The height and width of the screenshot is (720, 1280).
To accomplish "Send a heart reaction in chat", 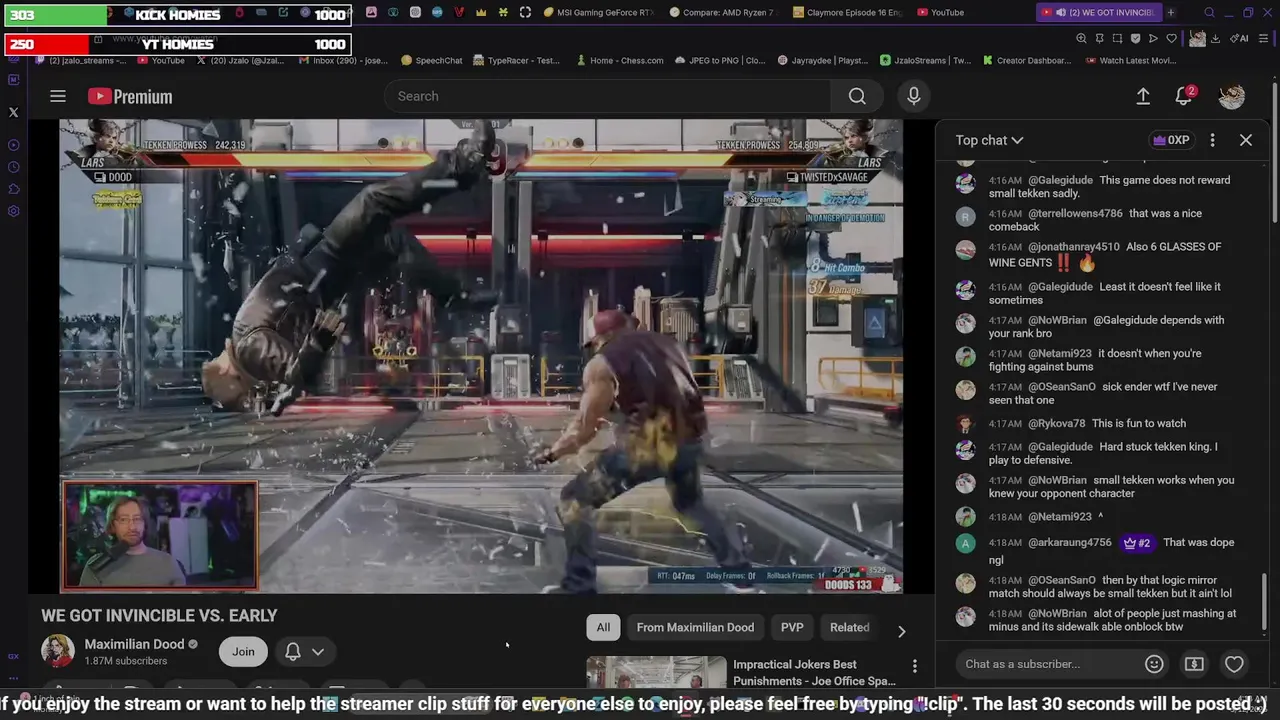I will (1234, 664).
